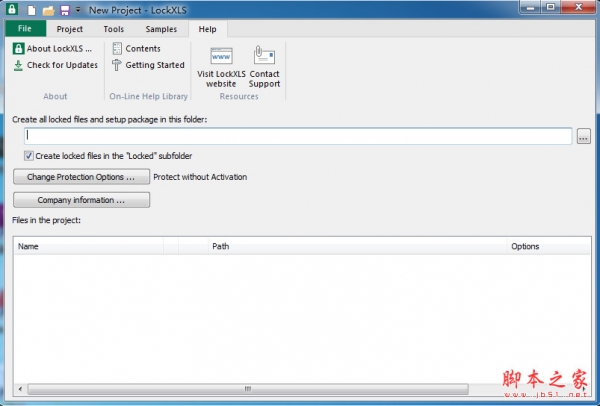Close the LockXLS window
This screenshot has height=406, width=600.
[x=579, y=7]
